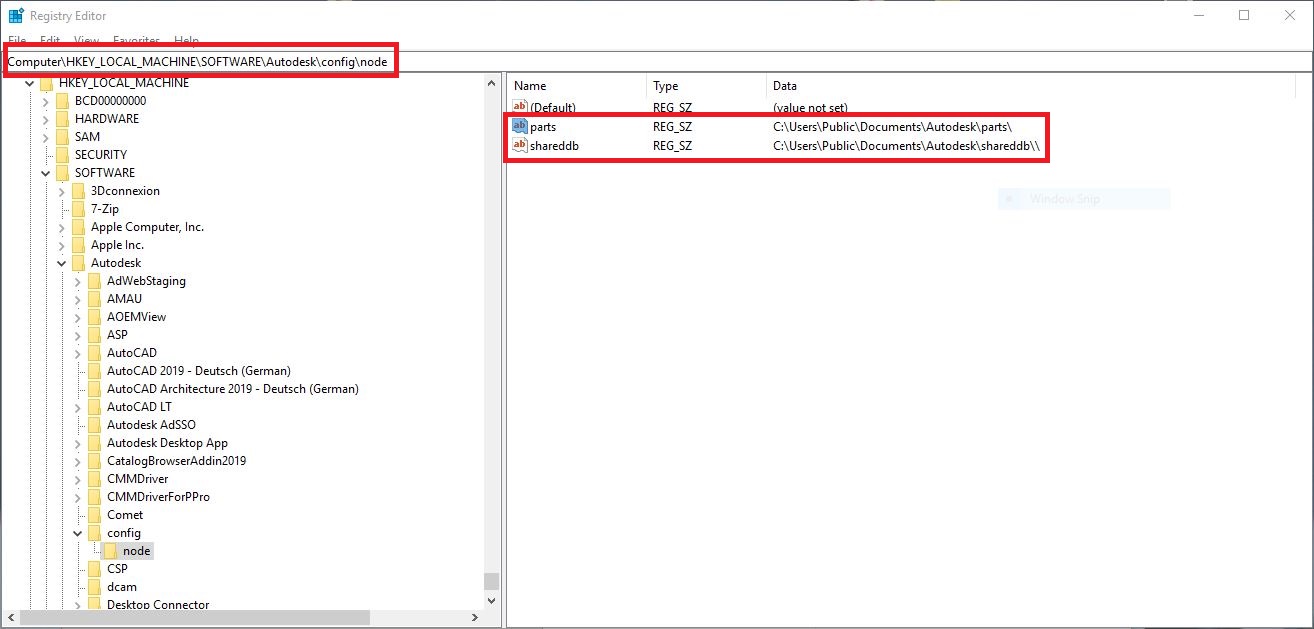Collapse the Autodesk key

click(x=62, y=262)
